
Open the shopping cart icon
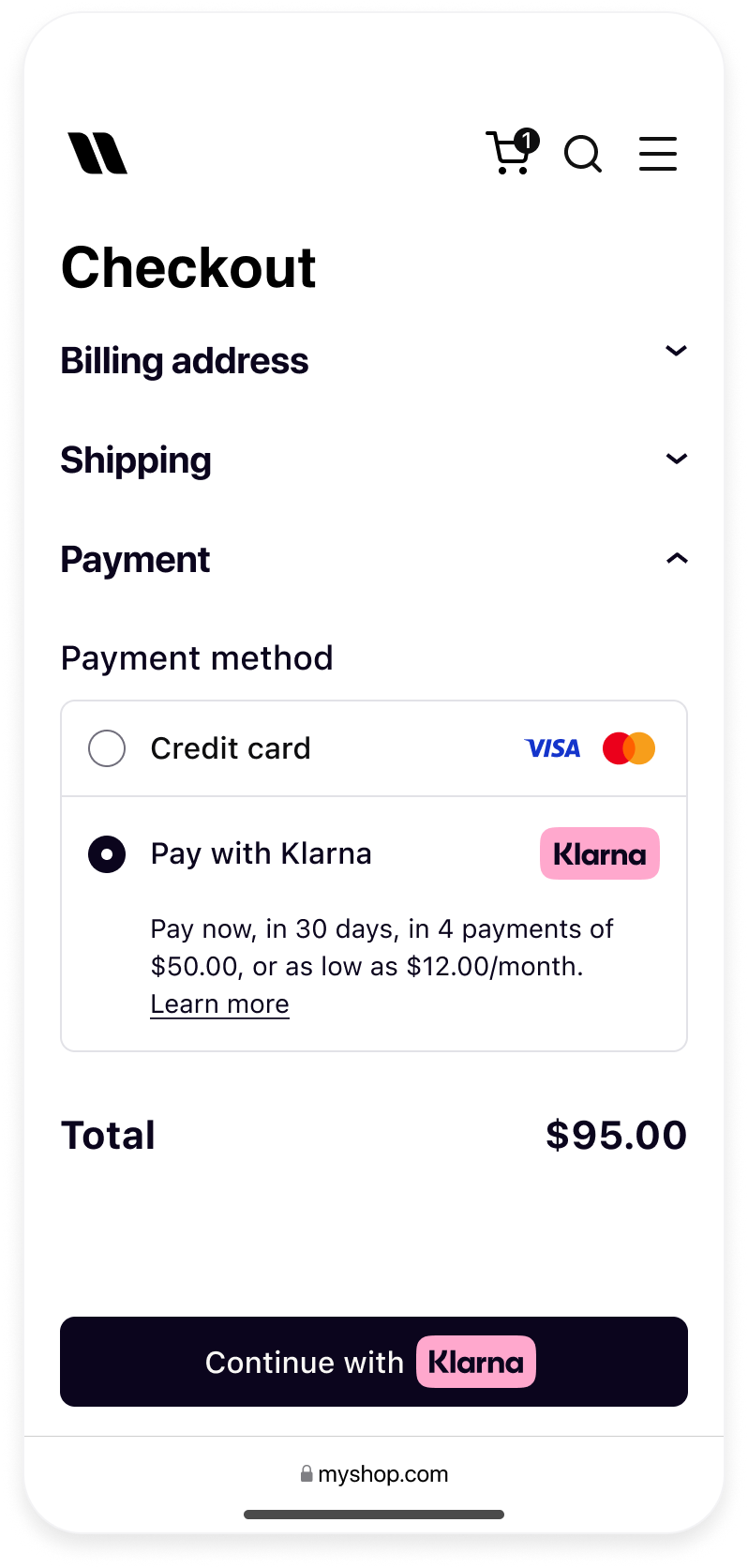coord(508,154)
